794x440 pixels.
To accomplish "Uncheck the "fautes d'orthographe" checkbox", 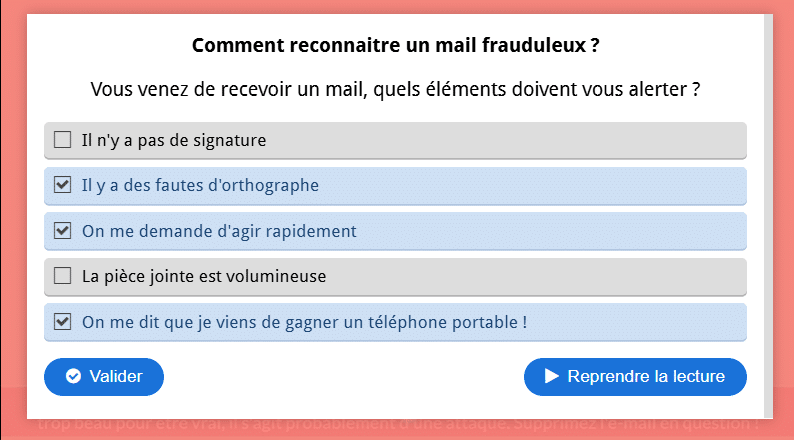I will pyautogui.click(x=62, y=185).
